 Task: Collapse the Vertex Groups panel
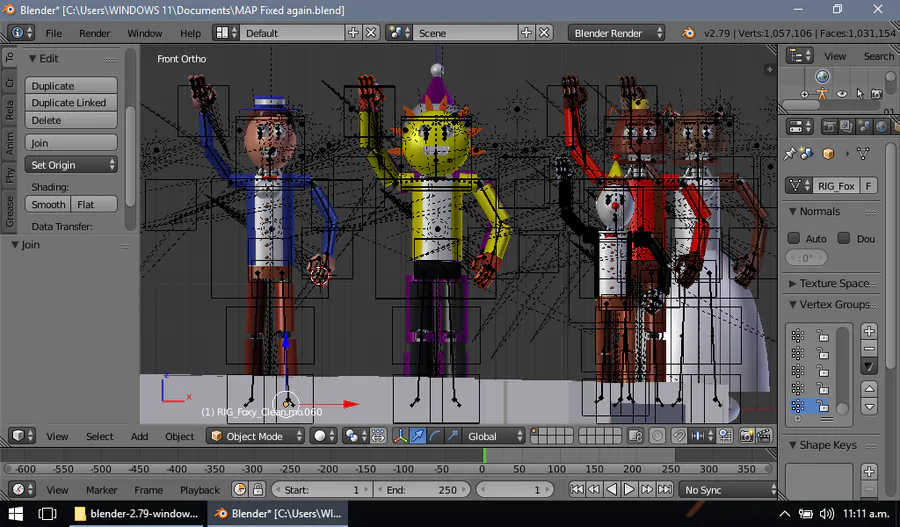tap(793, 304)
